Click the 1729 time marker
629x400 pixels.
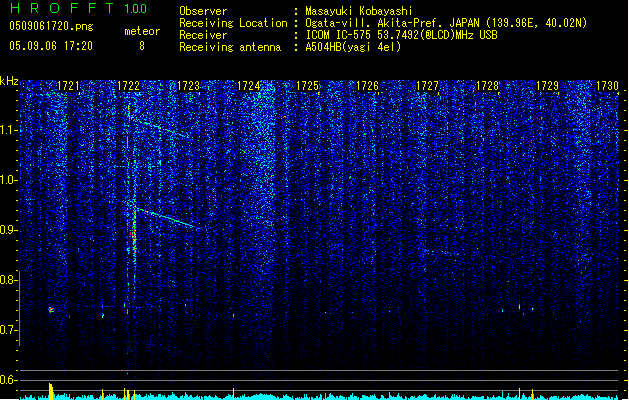(x=548, y=86)
